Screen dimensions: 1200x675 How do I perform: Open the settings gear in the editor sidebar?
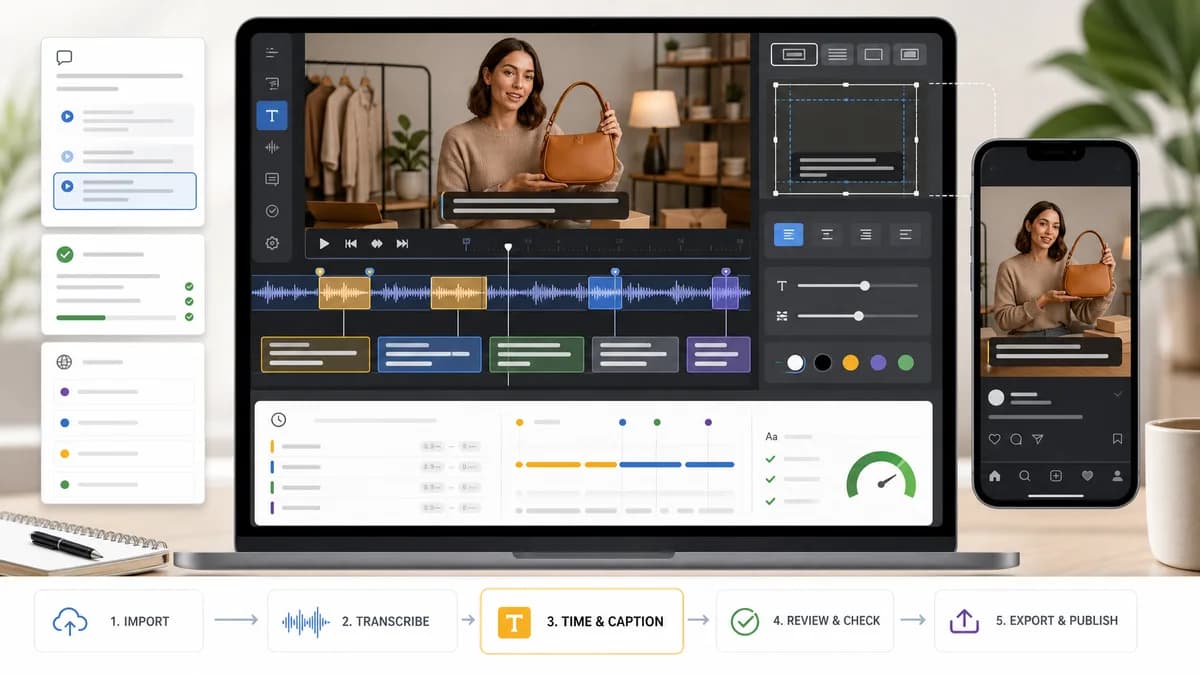pos(272,243)
